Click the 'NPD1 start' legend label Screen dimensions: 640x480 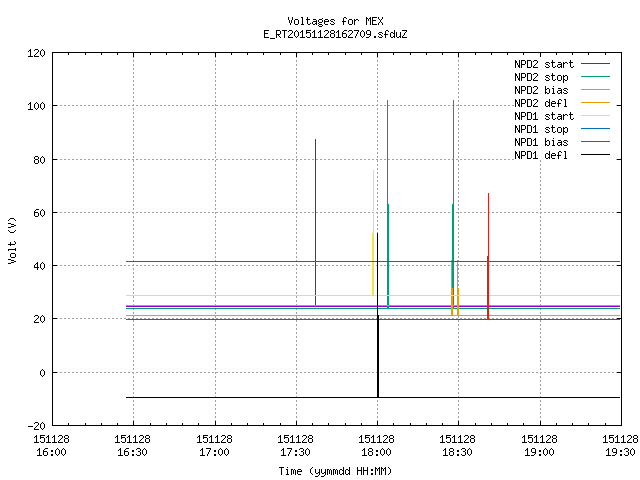(x=544, y=116)
